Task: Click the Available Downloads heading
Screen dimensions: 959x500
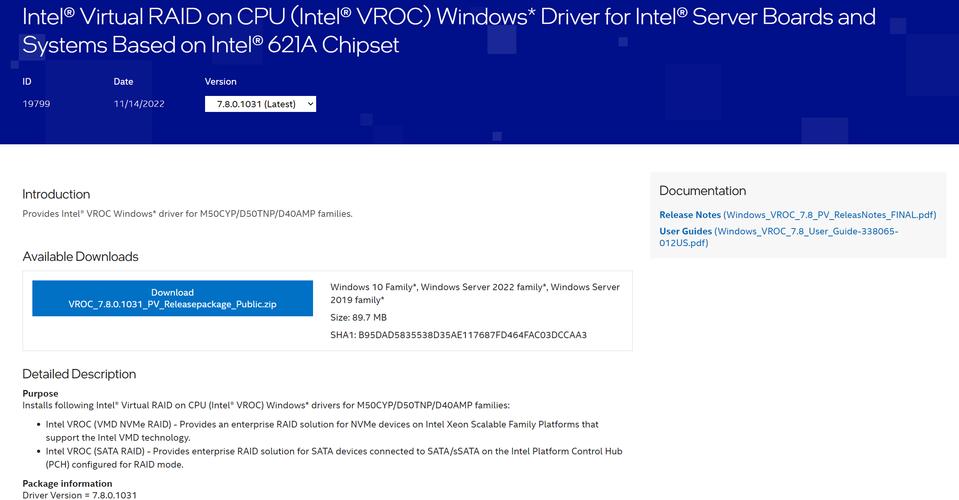Action: 80,257
